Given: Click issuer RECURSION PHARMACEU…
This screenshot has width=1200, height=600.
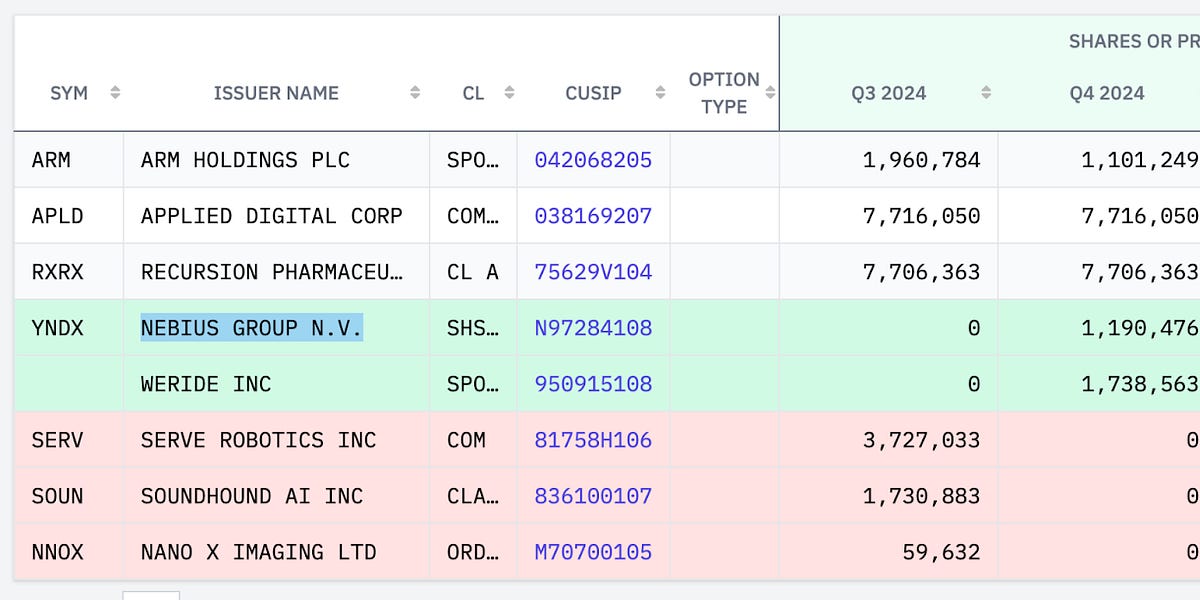Looking at the screenshot, I should coord(272,272).
